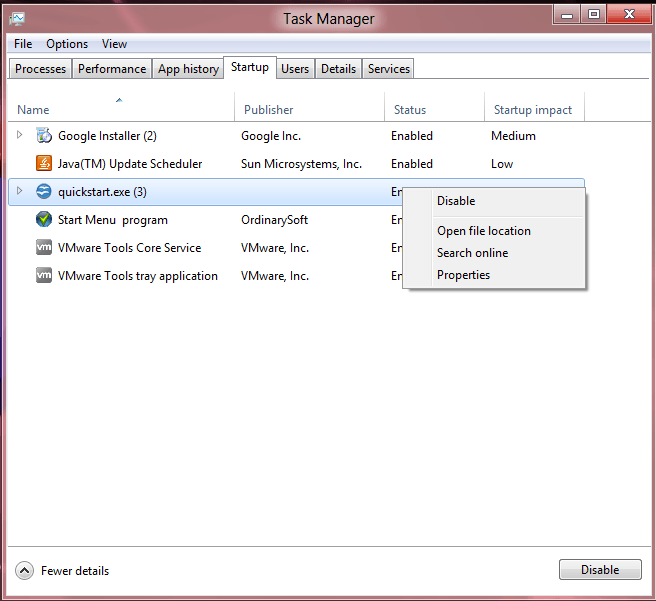Screen dimensions: 656x601
Task: Click the Java Update Scheduler icon
Action: tap(44, 164)
